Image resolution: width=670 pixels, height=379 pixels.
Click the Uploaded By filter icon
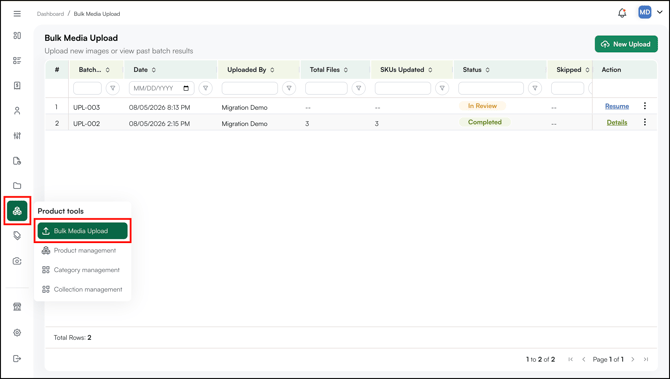click(x=289, y=88)
